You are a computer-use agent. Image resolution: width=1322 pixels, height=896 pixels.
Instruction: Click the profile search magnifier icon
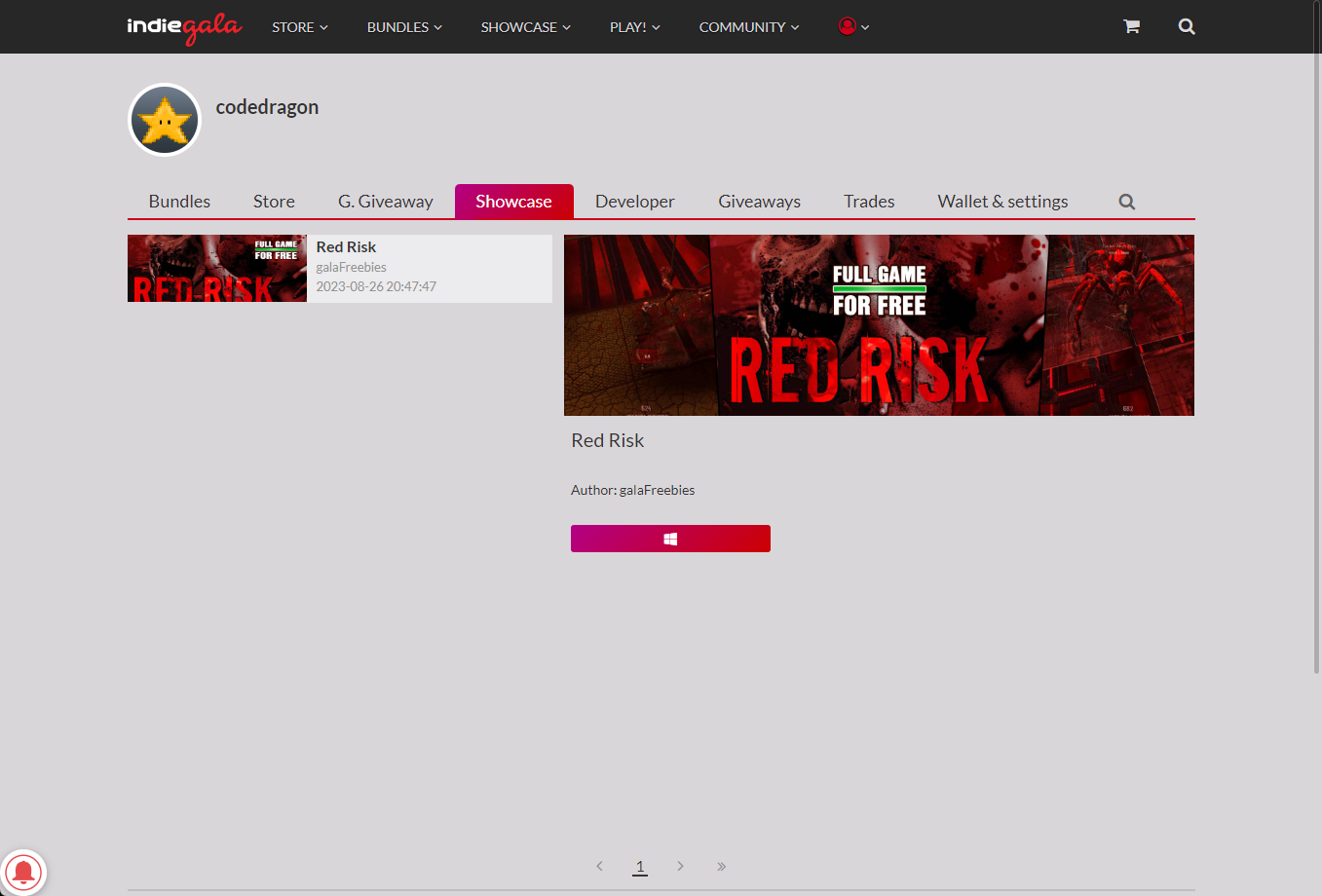pos(1127,202)
